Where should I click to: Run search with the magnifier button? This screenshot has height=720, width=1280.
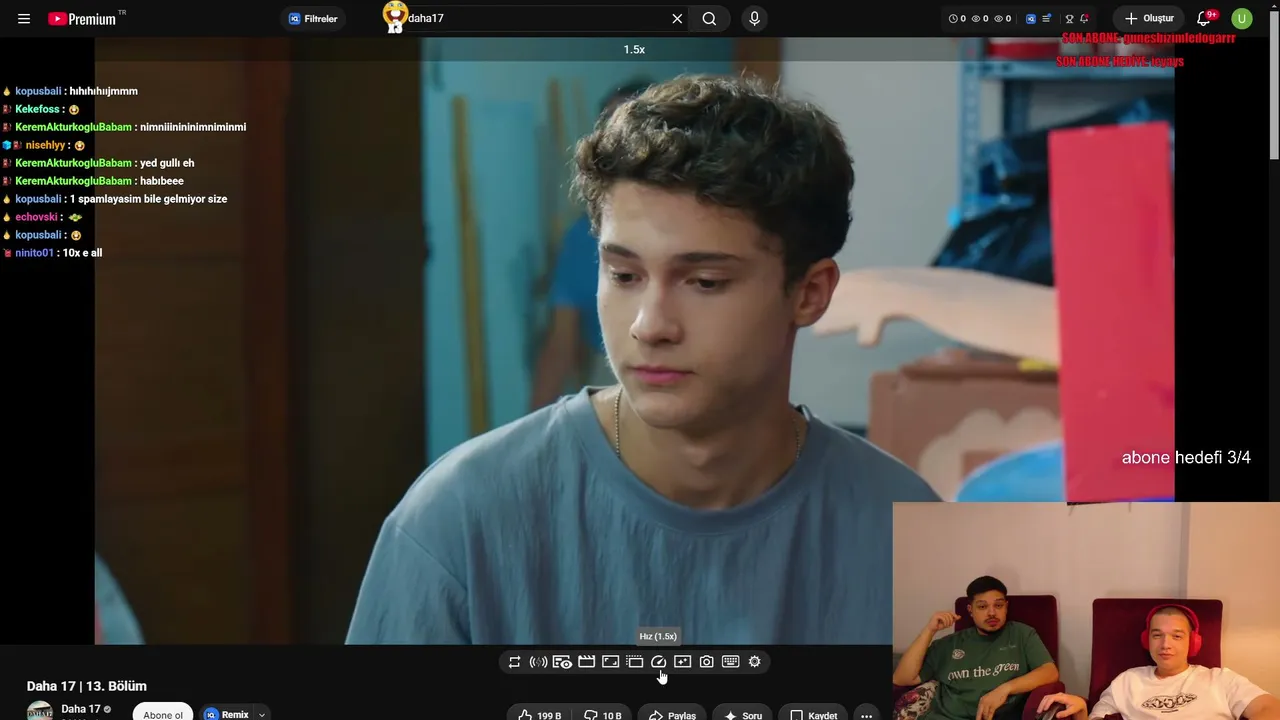[709, 19]
